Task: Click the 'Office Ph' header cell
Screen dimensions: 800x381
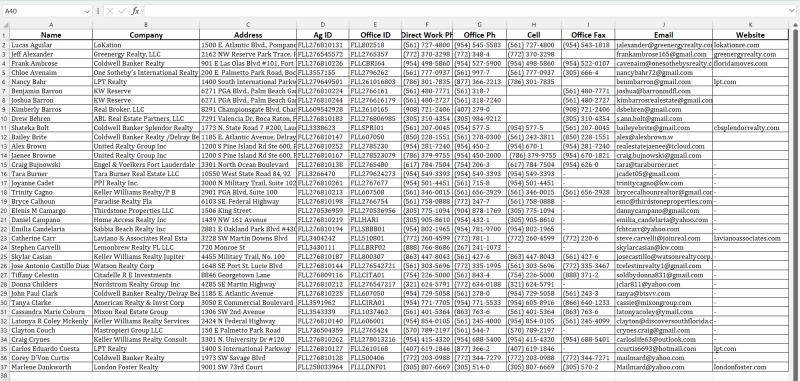Action: pos(480,35)
